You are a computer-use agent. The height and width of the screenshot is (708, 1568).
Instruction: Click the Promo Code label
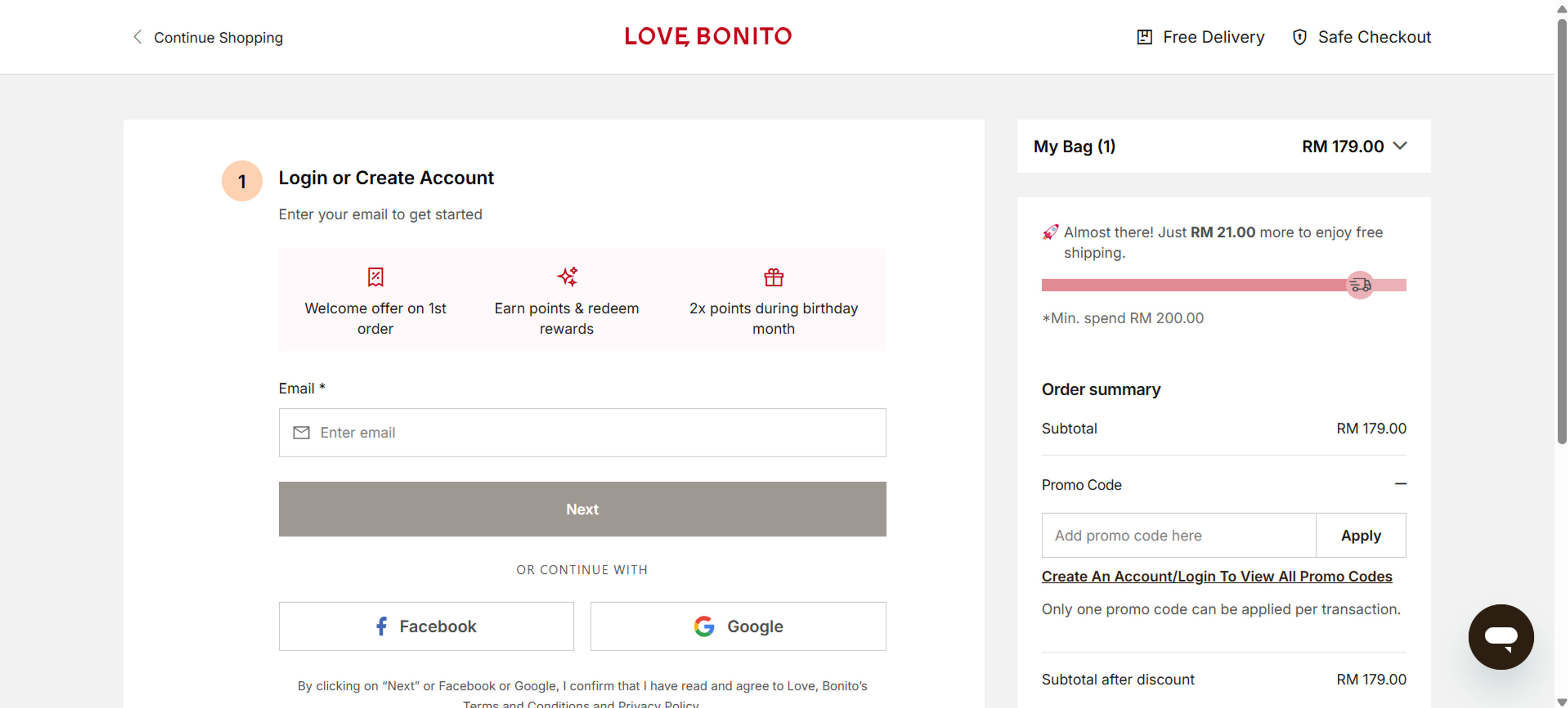tap(1081, 485)
